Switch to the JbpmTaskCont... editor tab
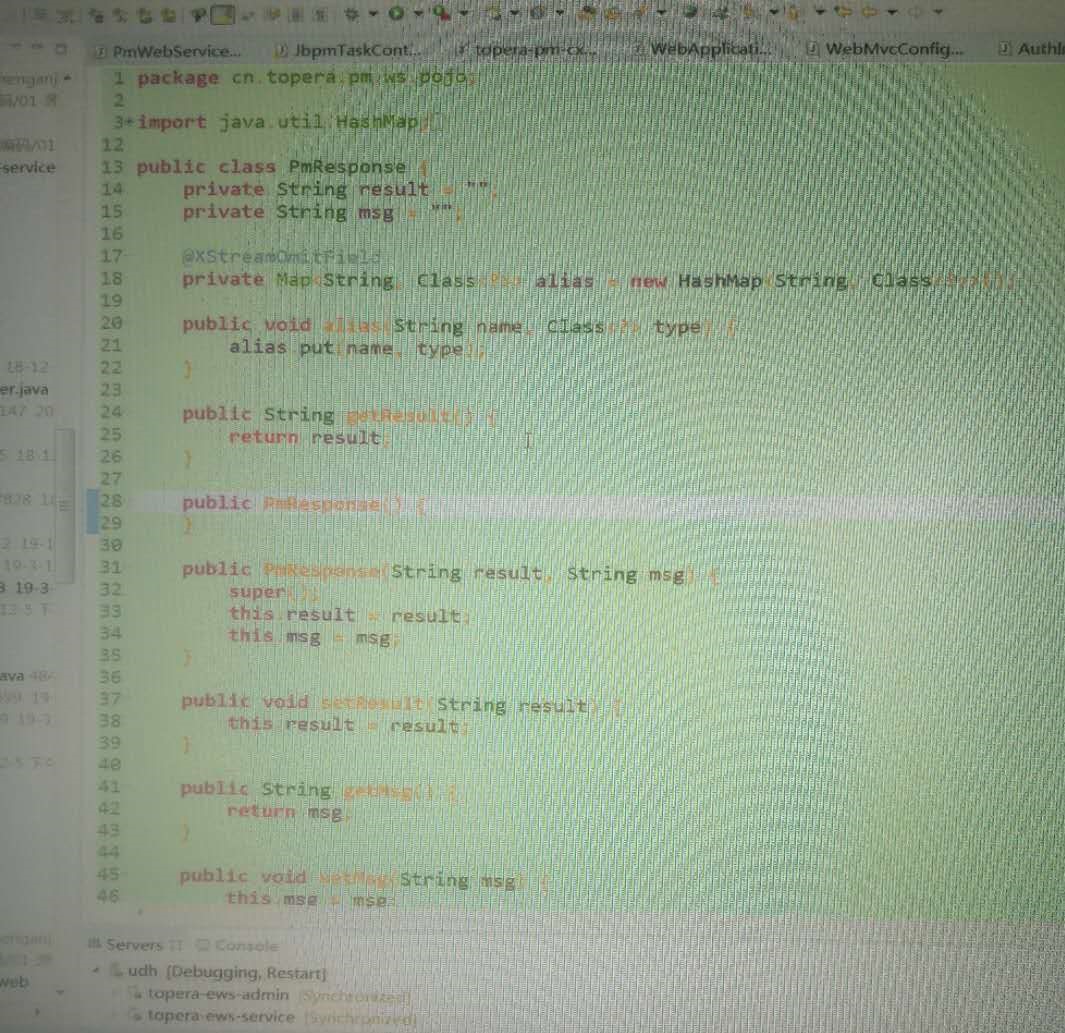Screen dimensions: 1065x1033 pyautogui.click(x=348, y=50)
